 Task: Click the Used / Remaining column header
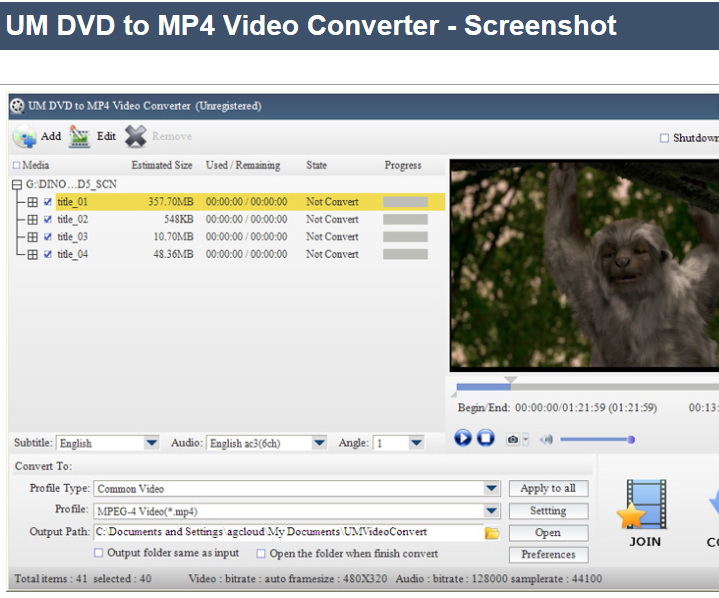pos(243,165)
